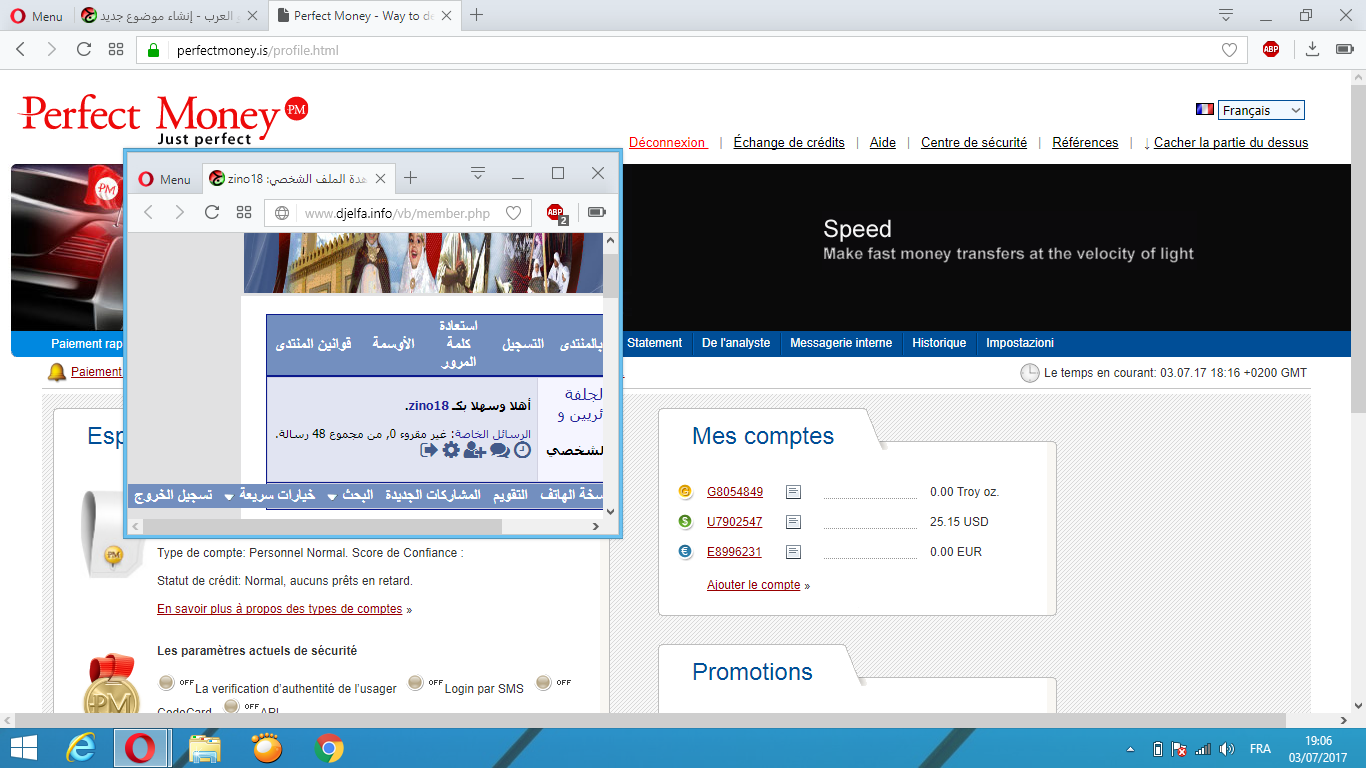Open the ABP extension in main Opera toolbar
The height and width of the screenshot is (768, 1366).
pos(1271,49)
